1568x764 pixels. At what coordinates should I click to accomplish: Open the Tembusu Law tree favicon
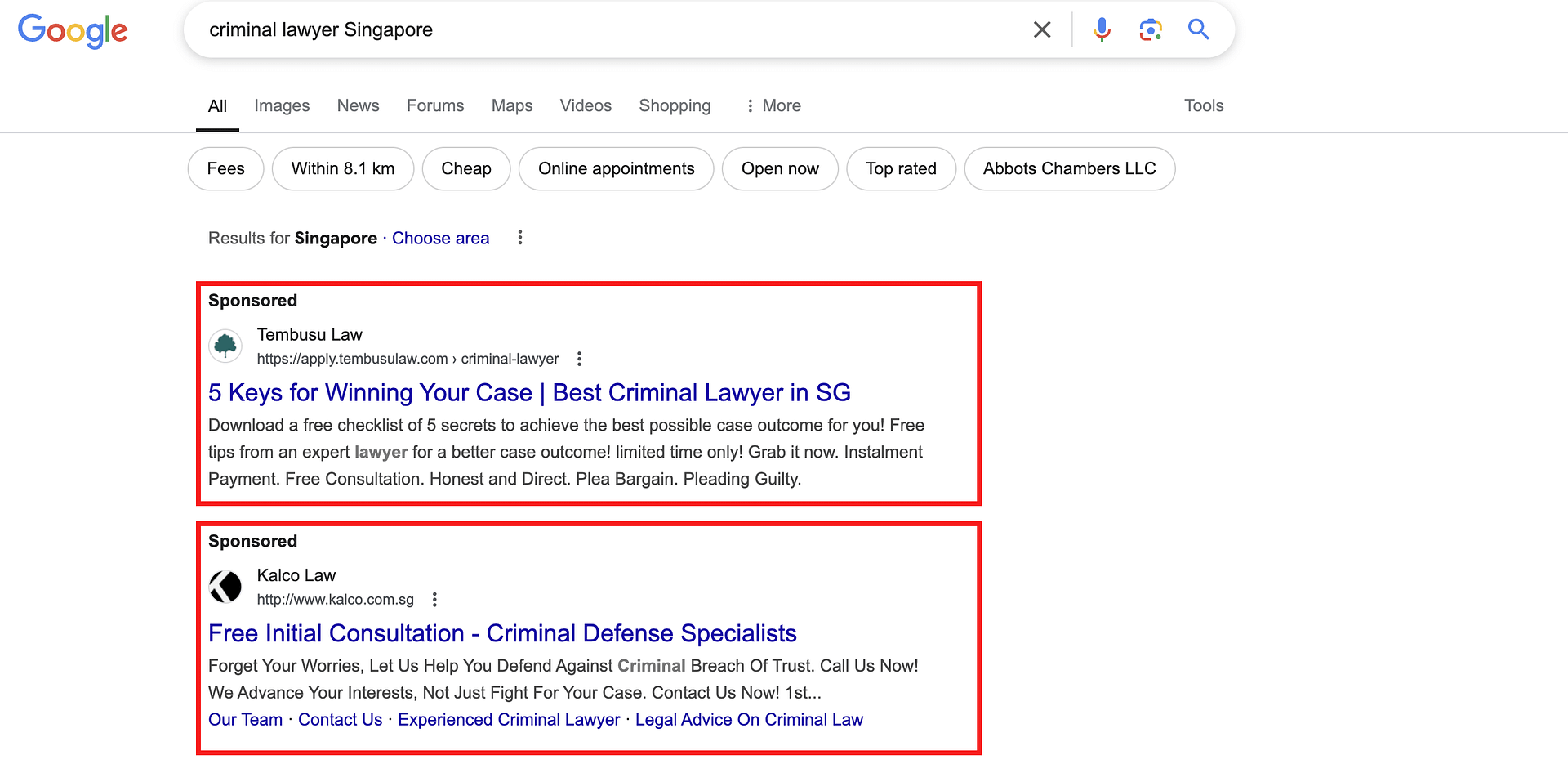(225, 346)
